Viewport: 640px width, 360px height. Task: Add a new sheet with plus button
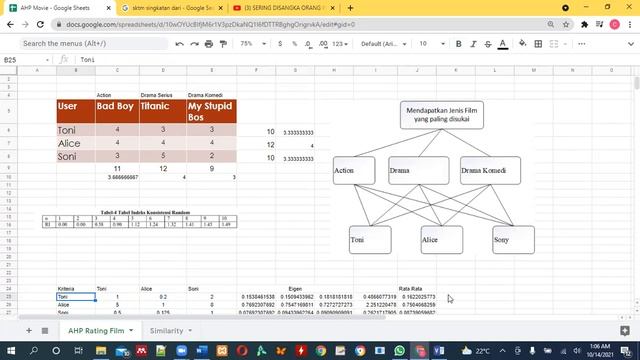pos(29,331)
